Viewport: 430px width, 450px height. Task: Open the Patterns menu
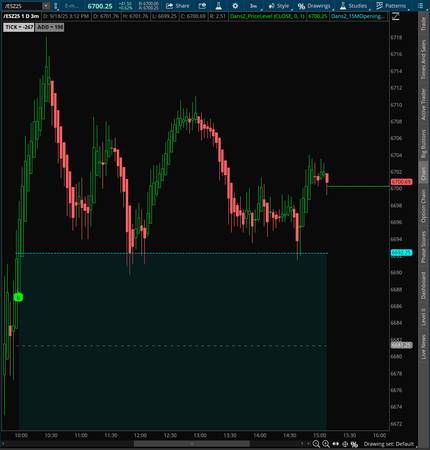[391, 6]
